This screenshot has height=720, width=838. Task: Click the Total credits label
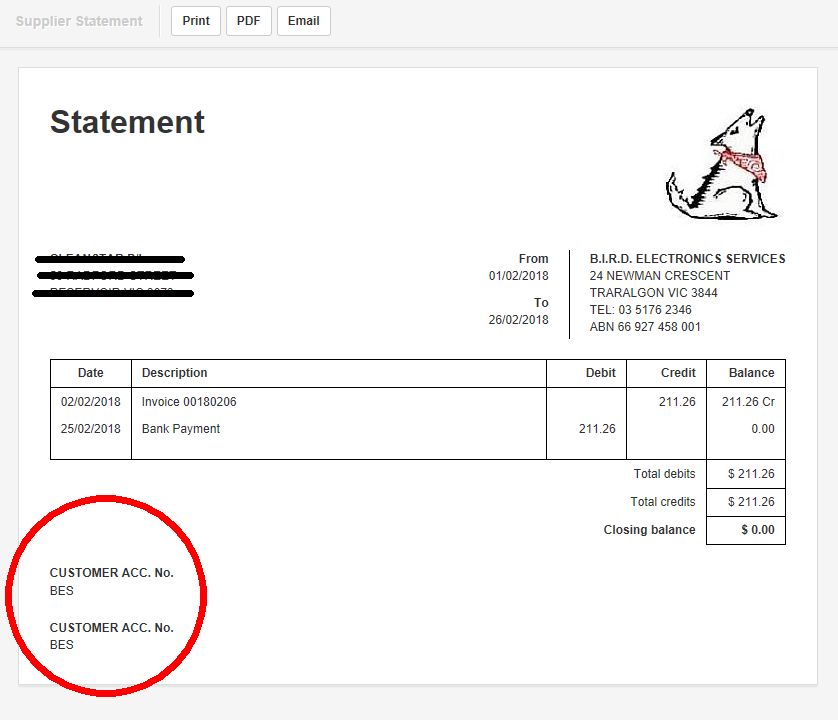coord(663,502)
